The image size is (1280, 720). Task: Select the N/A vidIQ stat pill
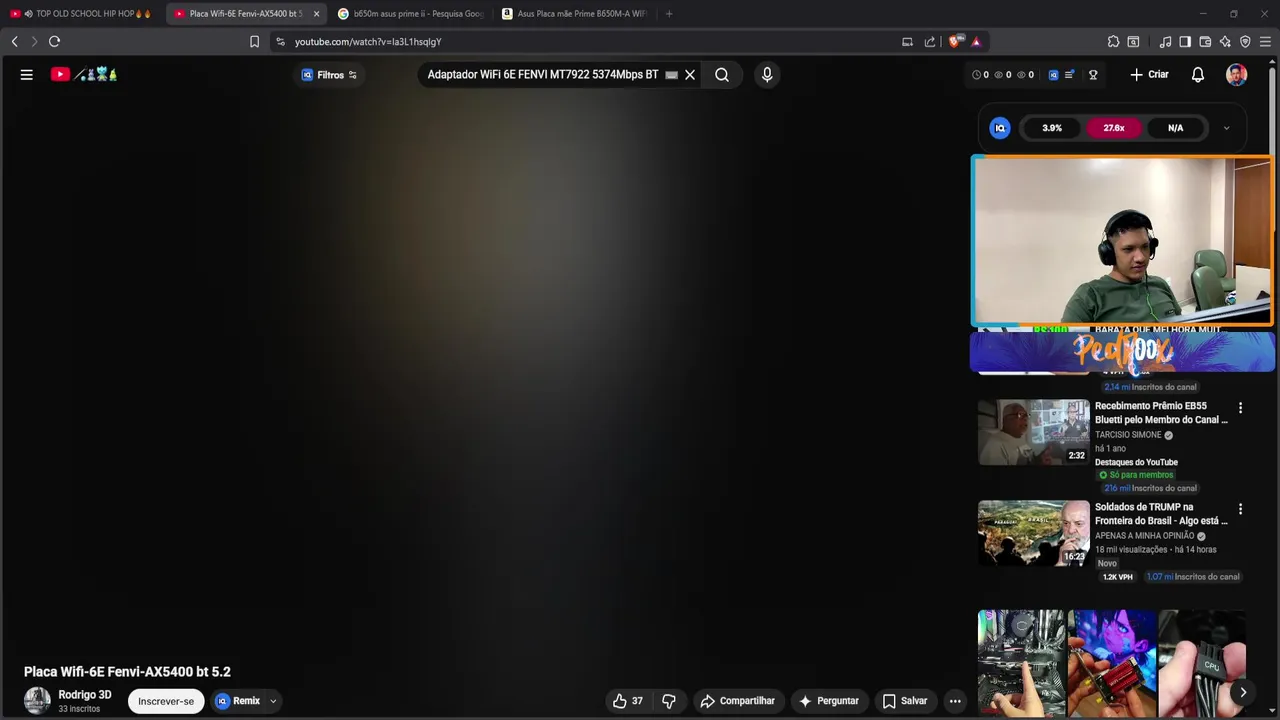coord(1175,128)
